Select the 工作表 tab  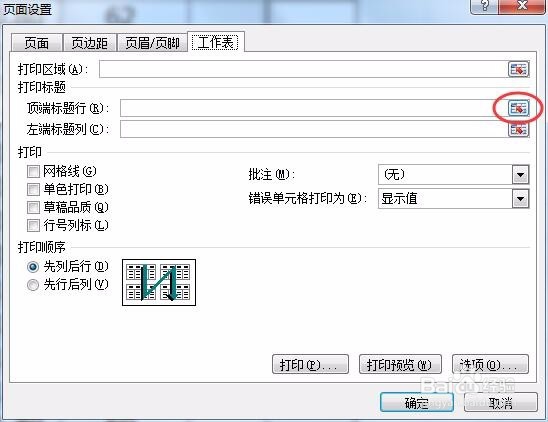[x=216, y=42]
